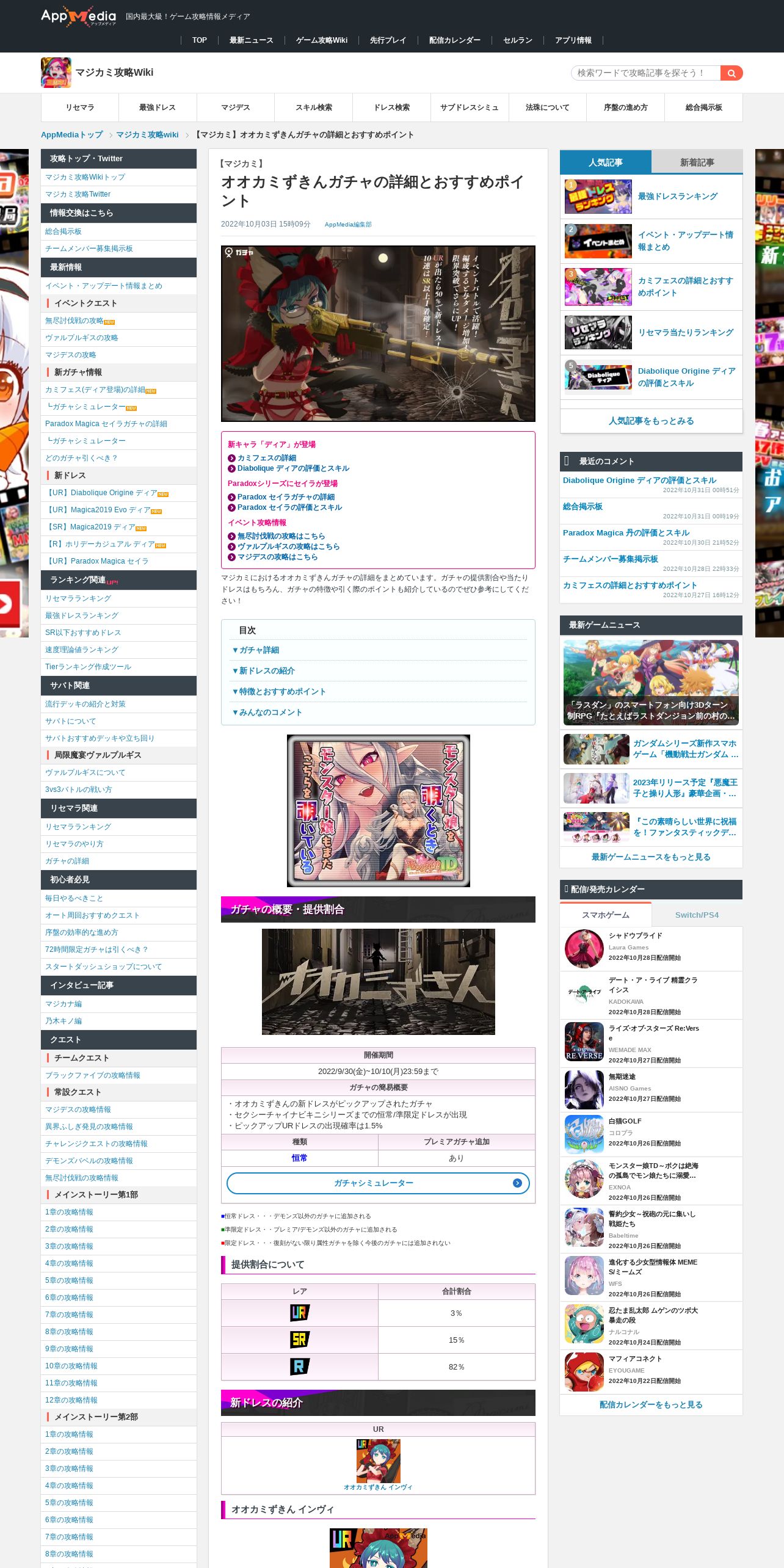Click the search keyword input field

pyautogui.click(x=645, y=73)
